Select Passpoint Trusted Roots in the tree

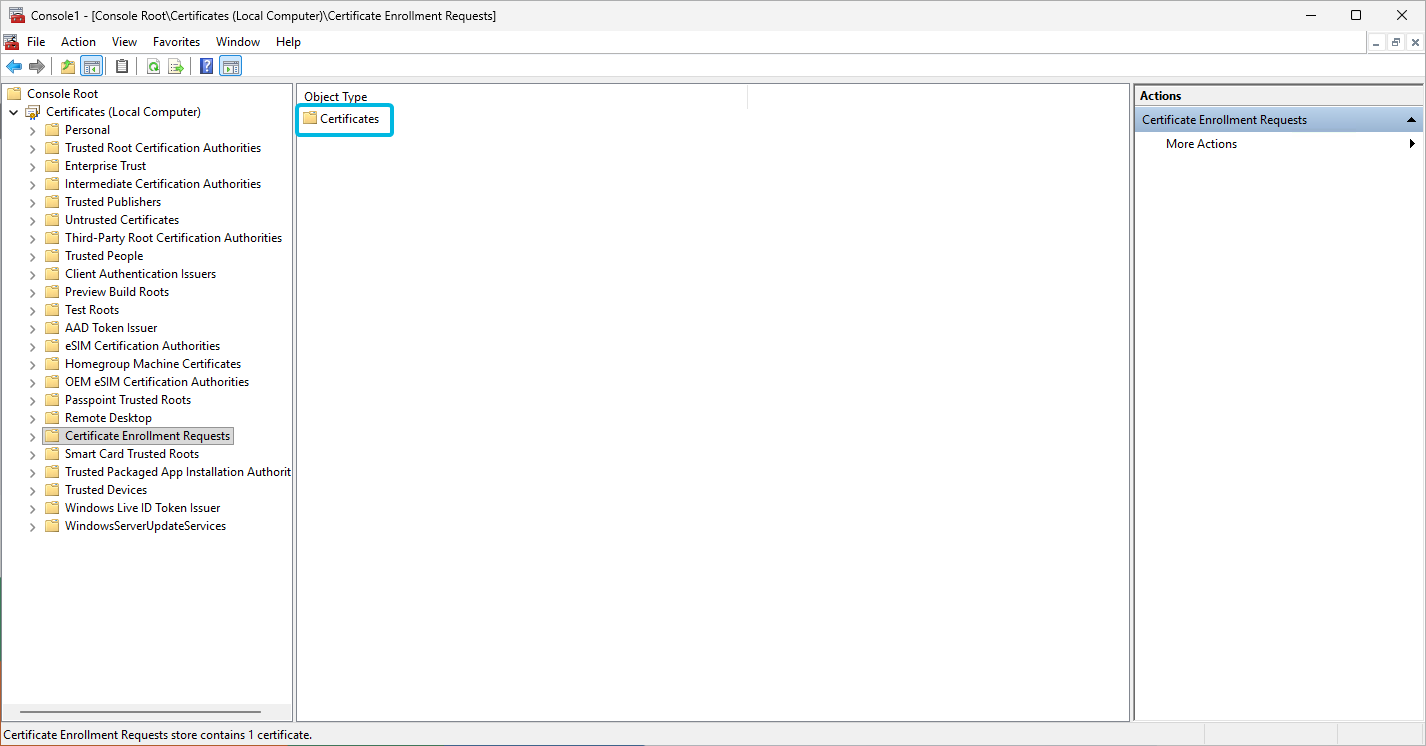tap(128, 400)
